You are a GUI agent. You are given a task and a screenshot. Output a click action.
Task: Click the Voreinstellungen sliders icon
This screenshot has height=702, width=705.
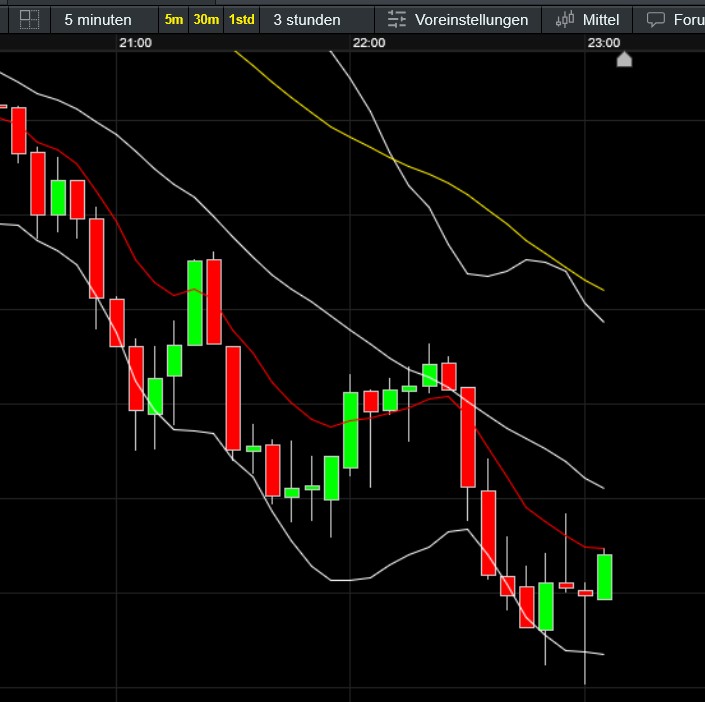[x=397, y=19]
